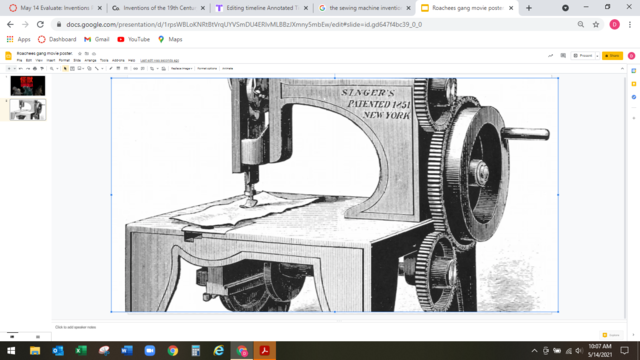640x360 pixels.
Task: Click the browser zoom magnifier in address bar
Action: click(x=581, y=24)
